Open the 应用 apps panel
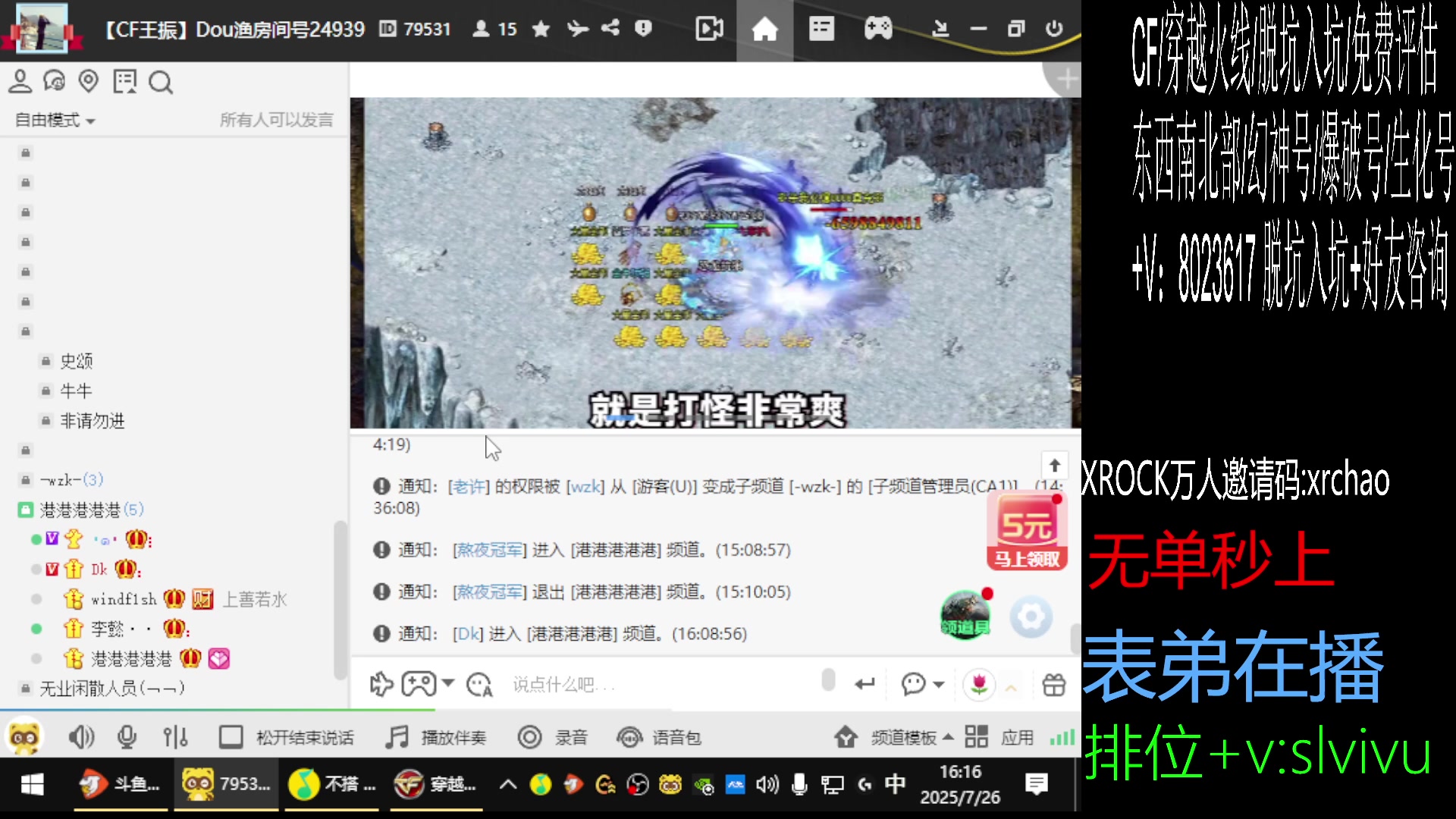Image resolution: width=1456 pixels, height=819 pixels. coord(999,737)
